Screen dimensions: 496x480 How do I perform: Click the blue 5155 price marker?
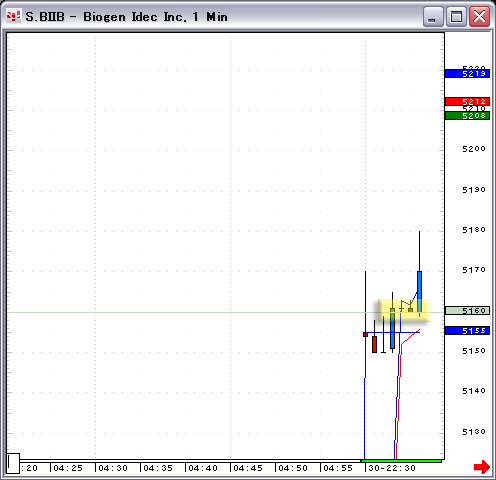click(467, 331)
